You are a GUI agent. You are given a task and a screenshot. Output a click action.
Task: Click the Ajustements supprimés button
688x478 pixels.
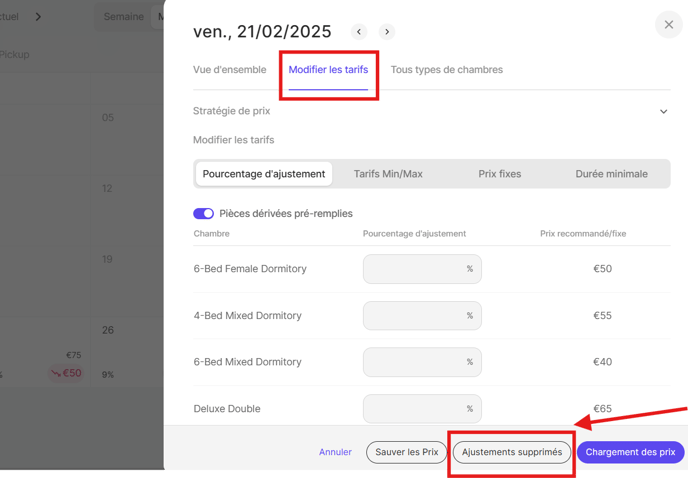(512, 452)
